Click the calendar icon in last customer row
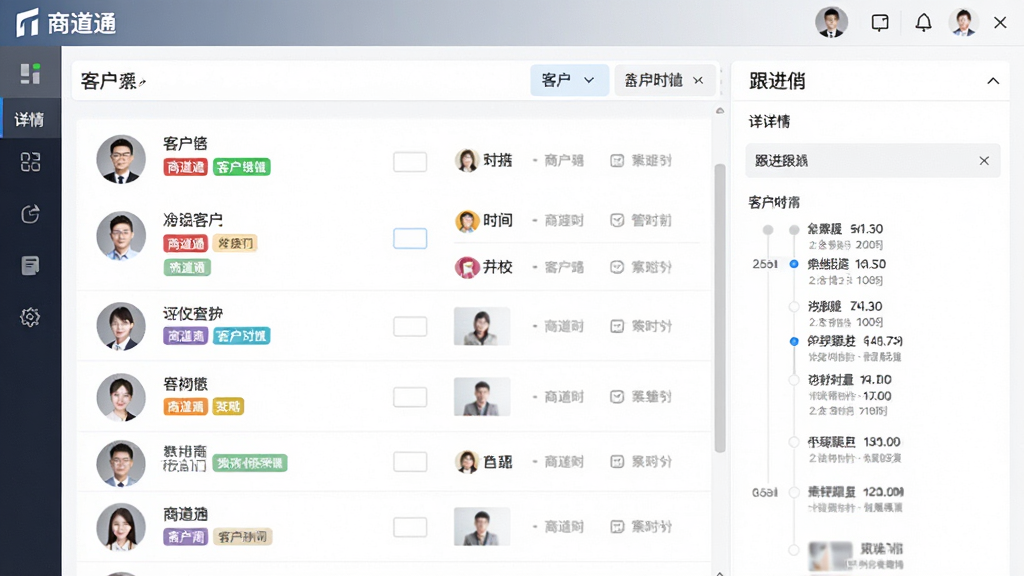The image size is (1024, 576). pyautogui.click(x=617, y=526)
